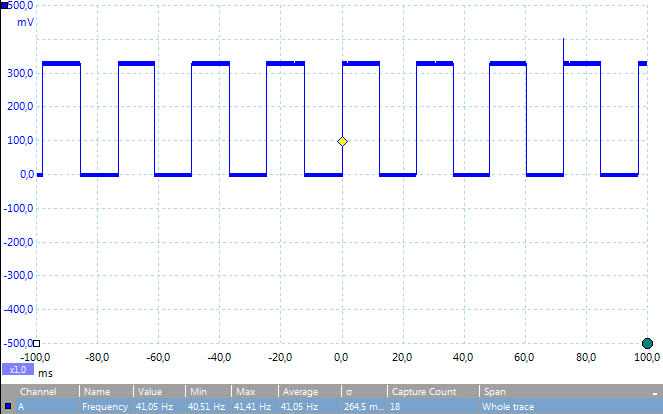Screen dimensions: 663x414
Task: Select the Name column header
Action: [97, 392]
